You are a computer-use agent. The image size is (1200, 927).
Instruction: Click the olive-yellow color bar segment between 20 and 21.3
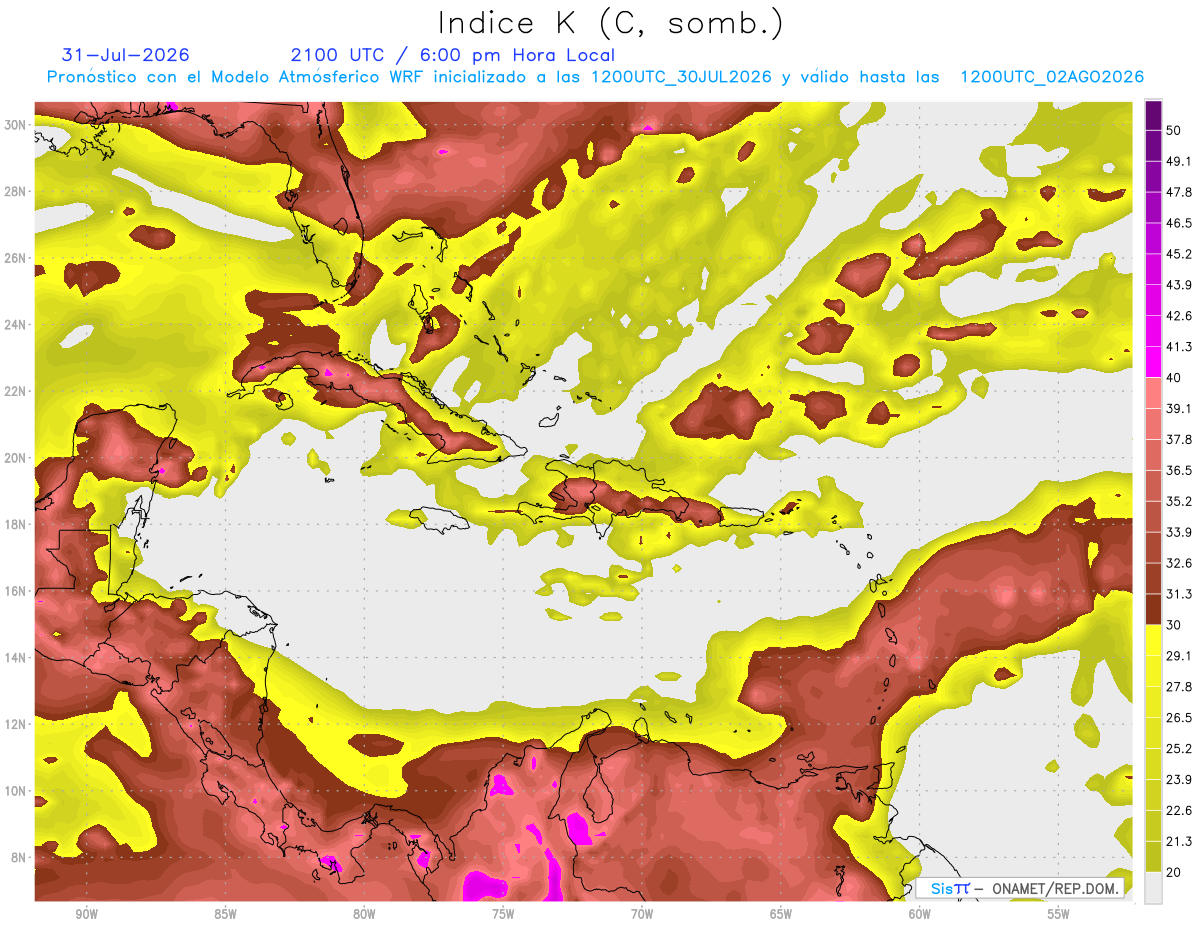1153,857
